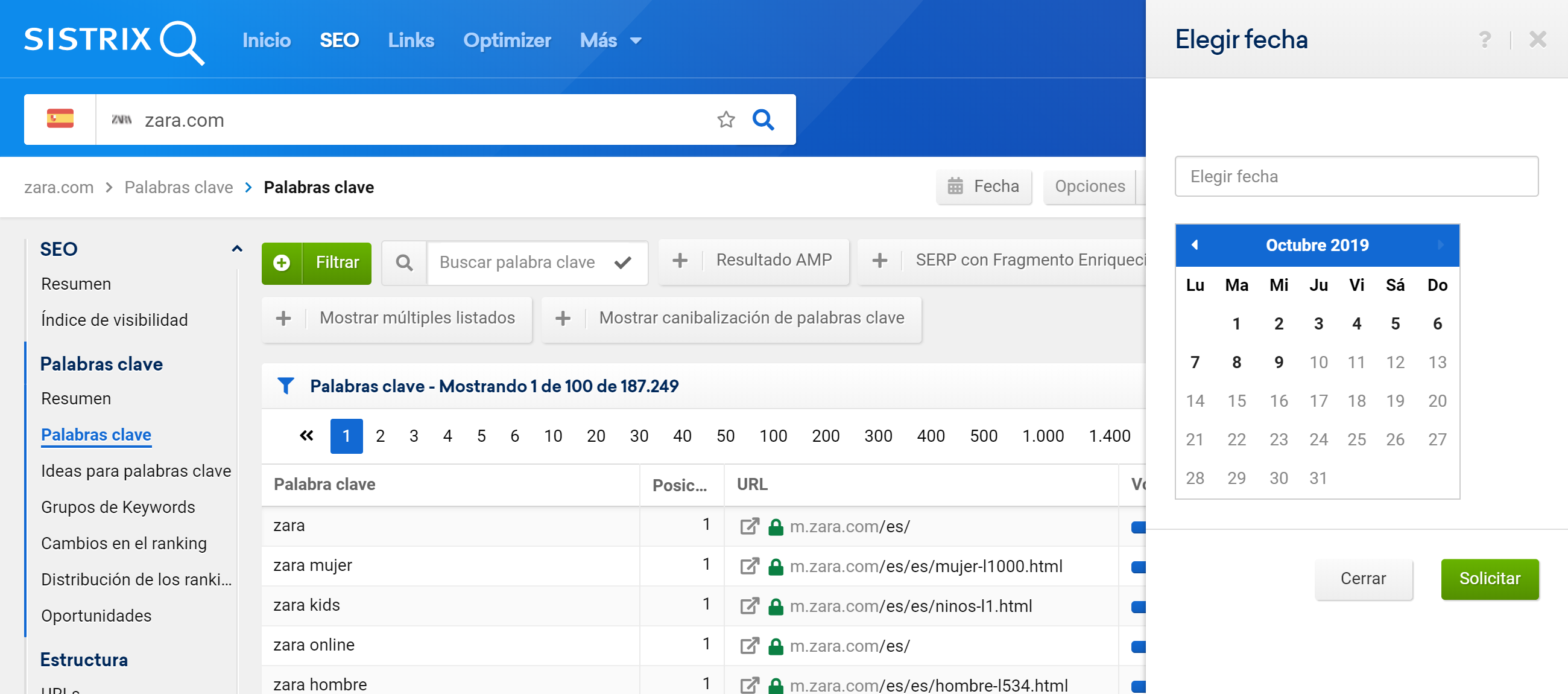This screenshot has height=694, width=1568.
Task: Close the Elegir fecha panel
Action: [x=1538, y=40]
